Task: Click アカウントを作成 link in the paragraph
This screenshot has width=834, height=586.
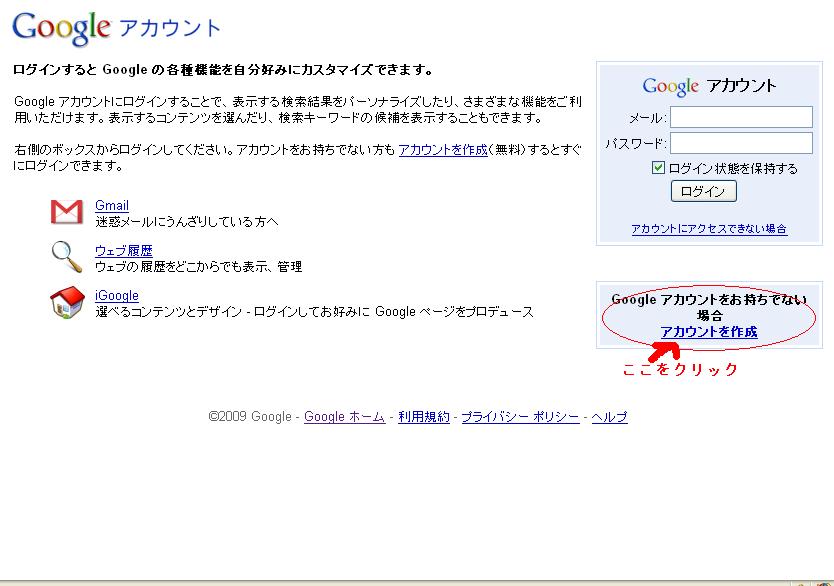Action: [443, 150]
